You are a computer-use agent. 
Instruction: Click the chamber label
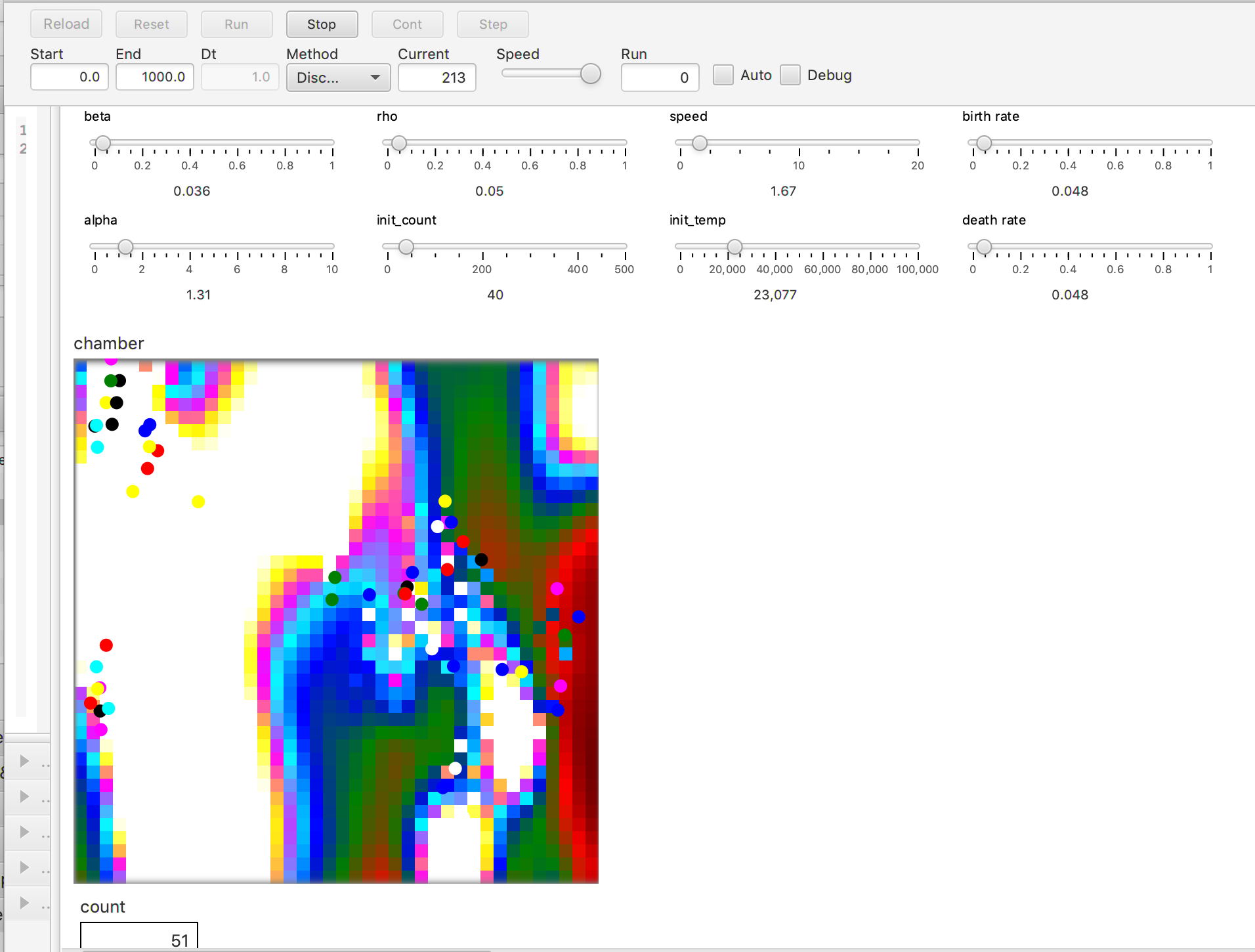pyautogui.click(x=108, y=343)
